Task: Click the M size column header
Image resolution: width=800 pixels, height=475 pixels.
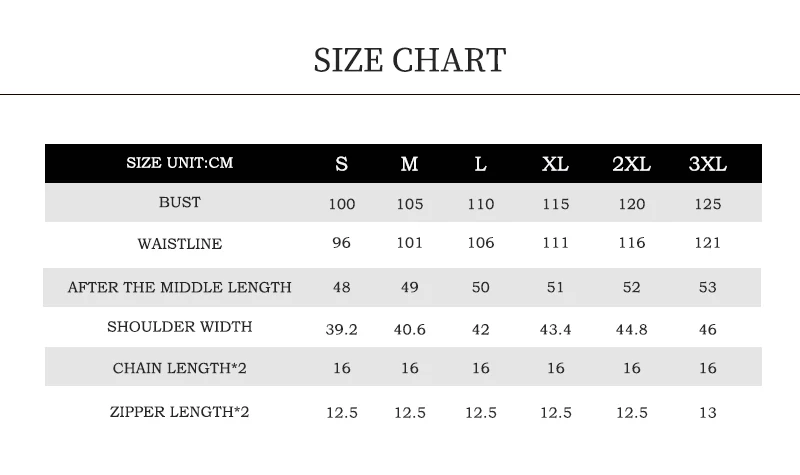Action: coord(409,164)
